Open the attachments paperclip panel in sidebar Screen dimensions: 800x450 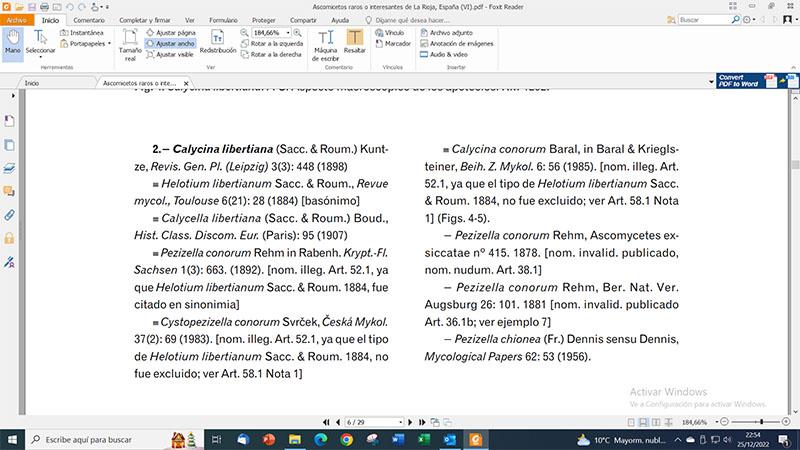pos(9,215)
